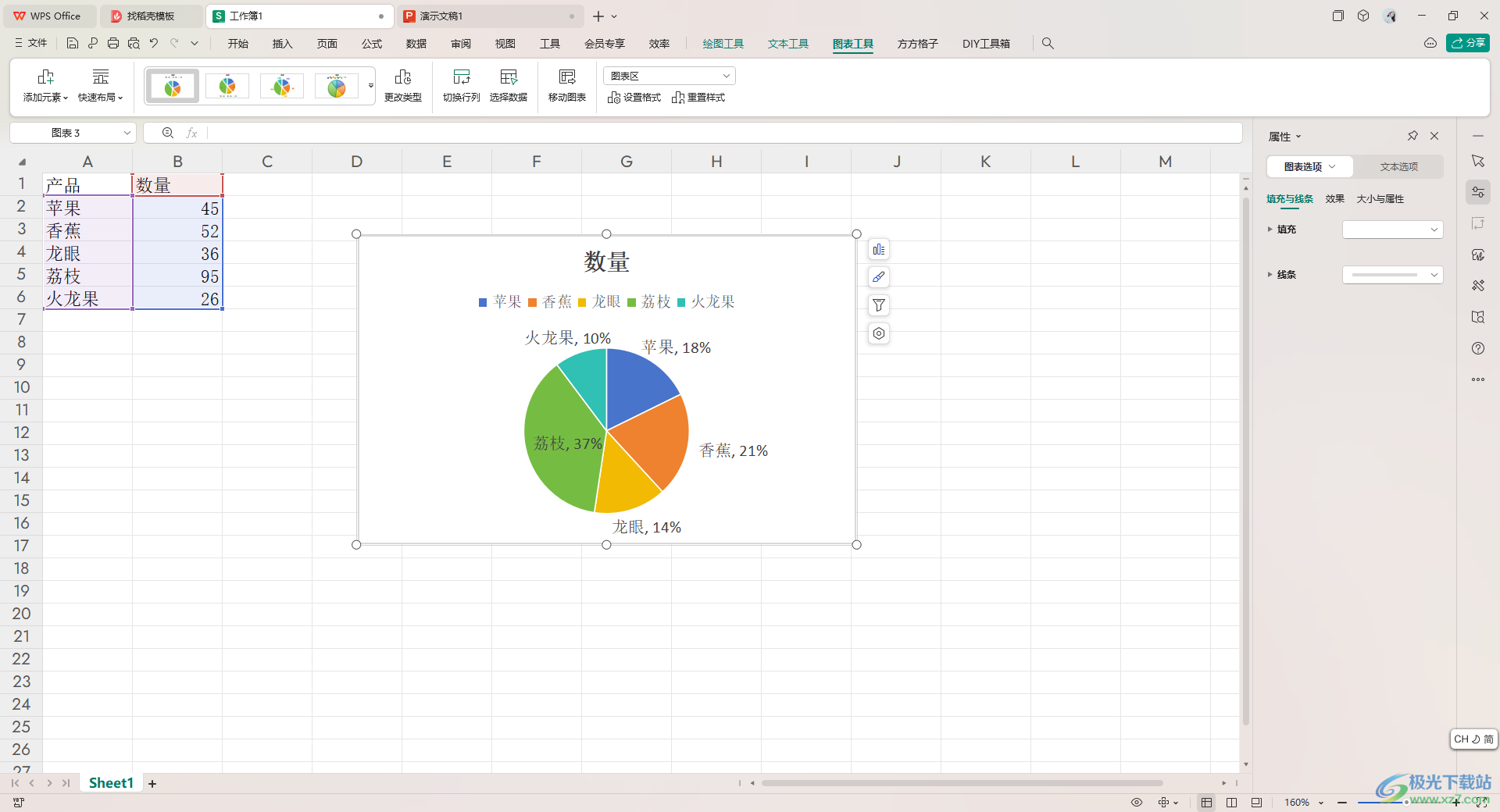Viewport: 1500px width, 812px height.
Task: Click the horizontal scrollbar
Action: (x=962, y=783)
